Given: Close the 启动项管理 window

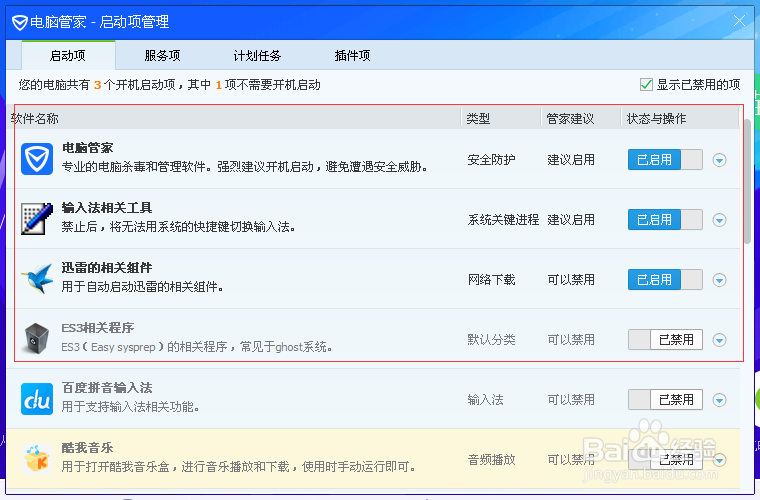Looking at the screenshot, I should (x=739, y=21).
